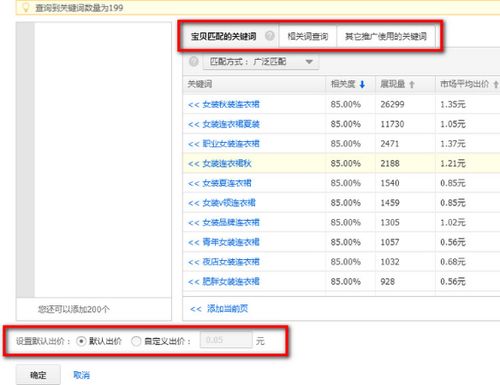The image size is (500, 385).
Task: Click impressions value 1459
Action: [x=390, y=203]
